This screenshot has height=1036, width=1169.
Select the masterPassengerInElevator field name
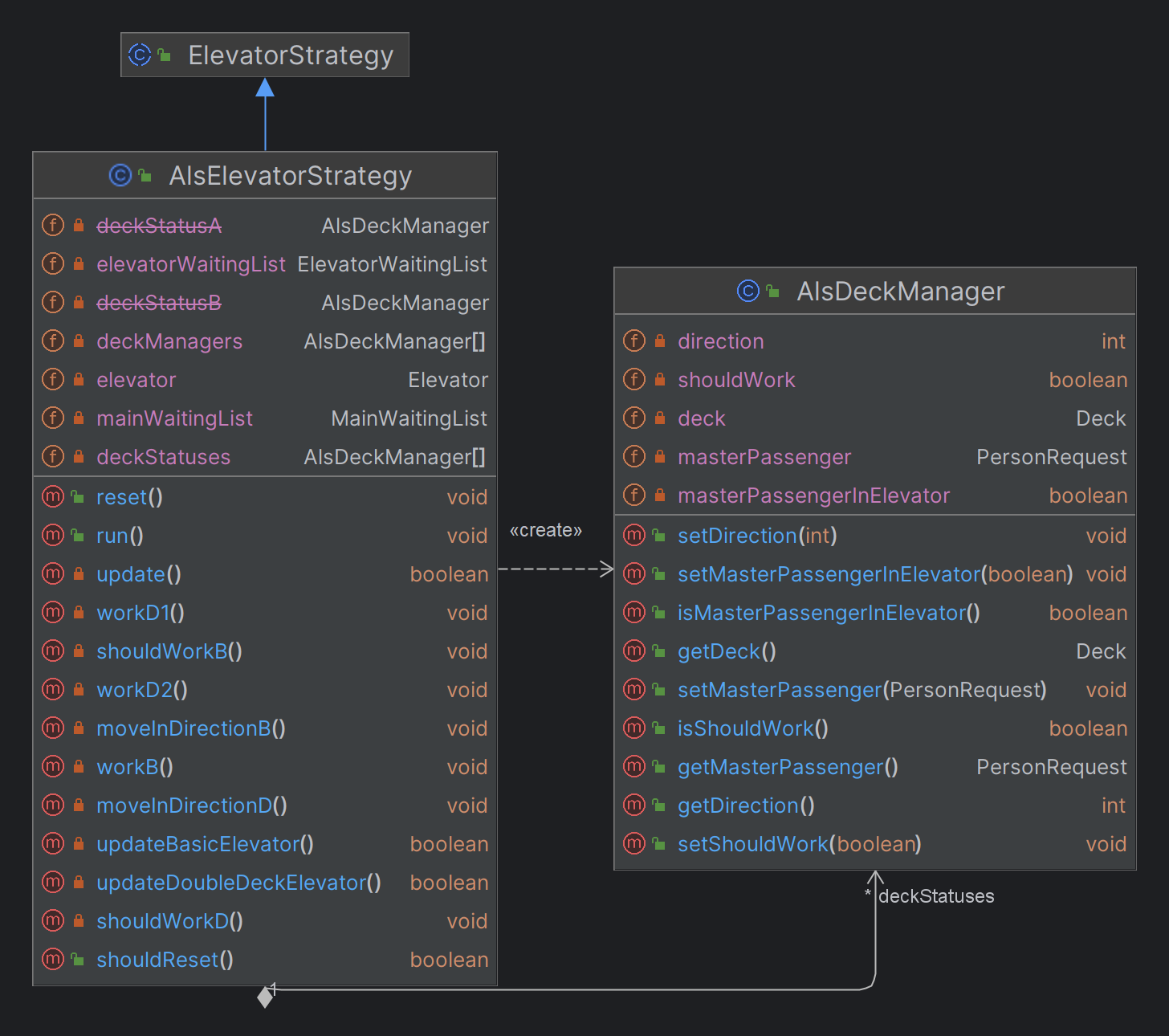pos(814,496)
